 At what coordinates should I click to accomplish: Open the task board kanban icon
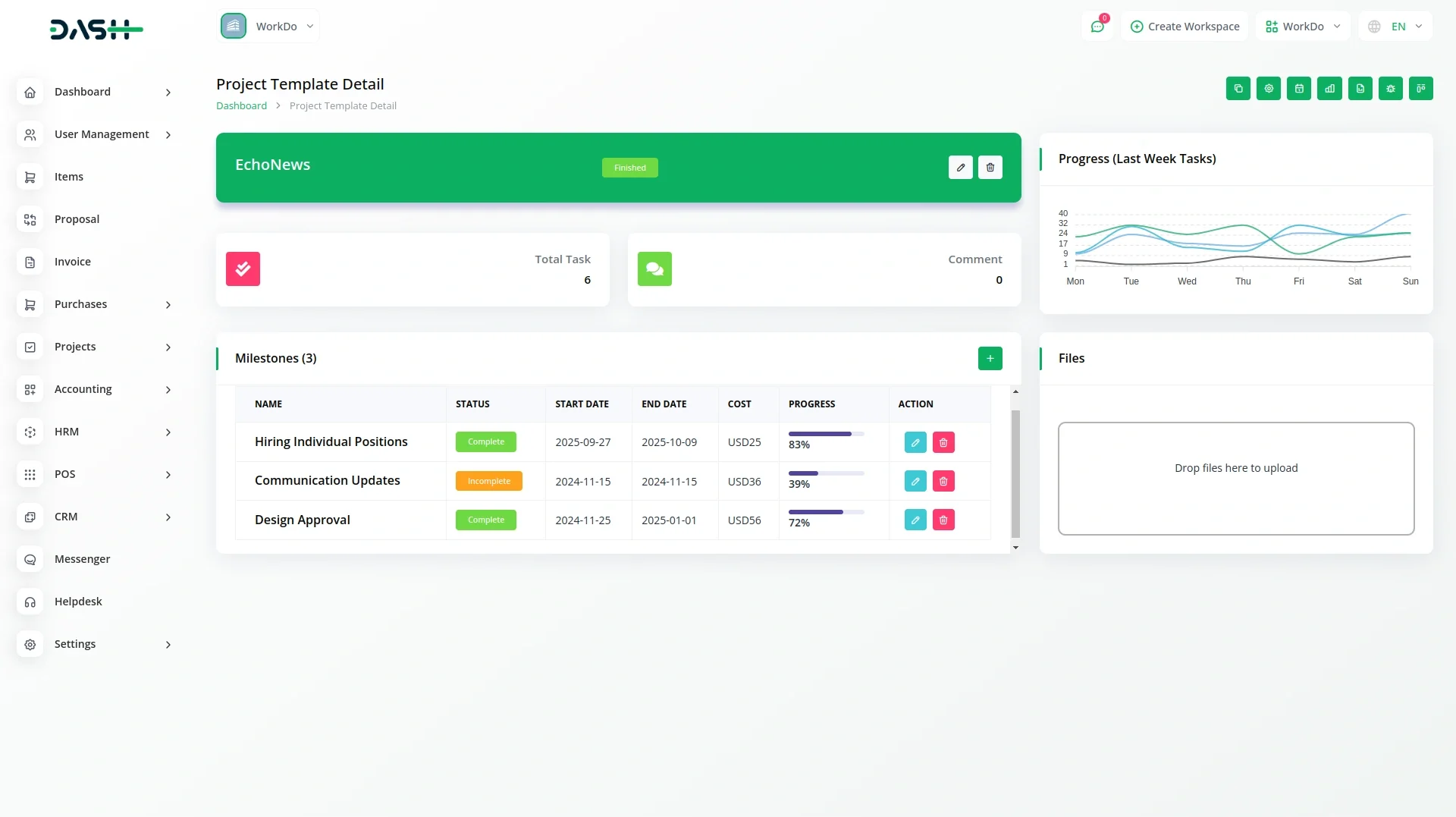click(1420, 89)
